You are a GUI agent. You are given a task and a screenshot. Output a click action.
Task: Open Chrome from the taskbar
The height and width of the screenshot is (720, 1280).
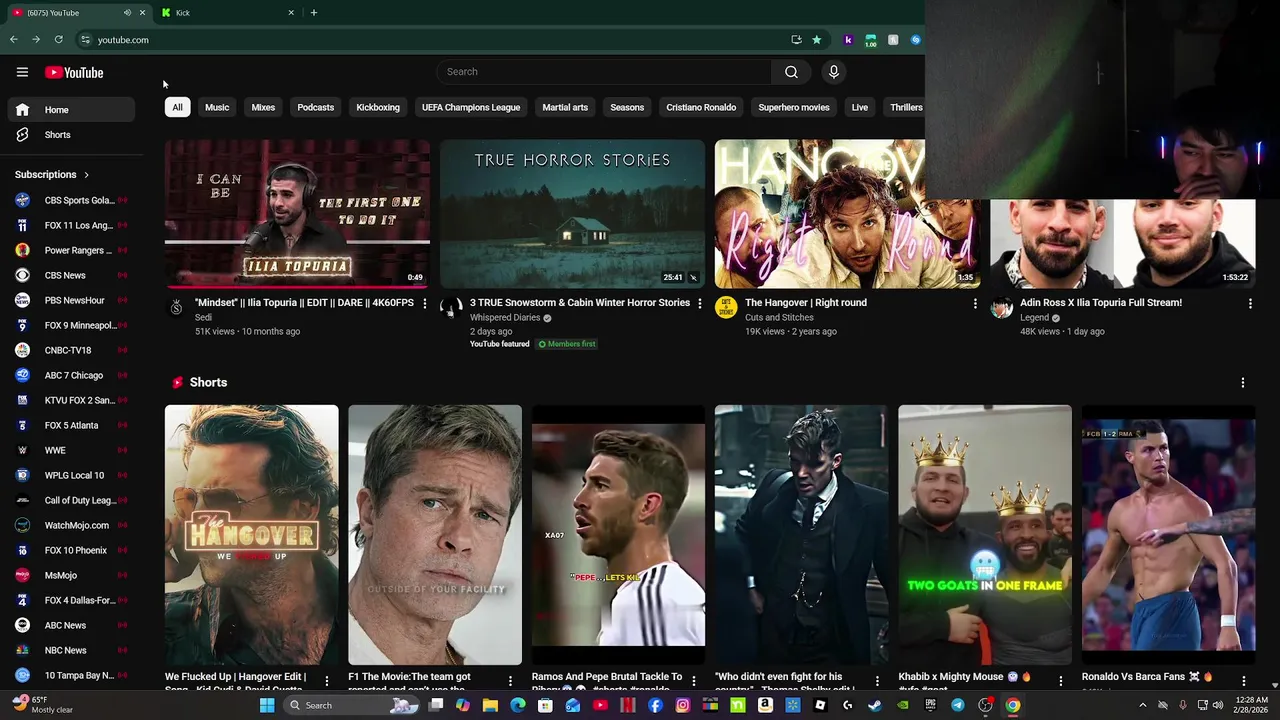click(x=1012, y=705)
